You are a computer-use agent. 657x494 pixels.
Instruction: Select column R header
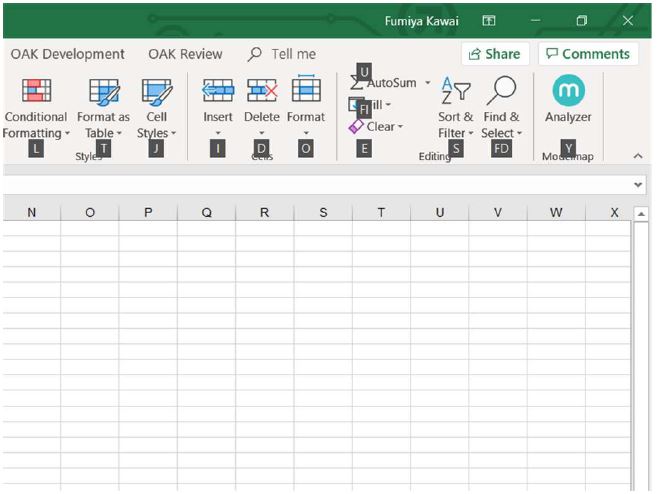pyautogui.click(x=264, y=212)
